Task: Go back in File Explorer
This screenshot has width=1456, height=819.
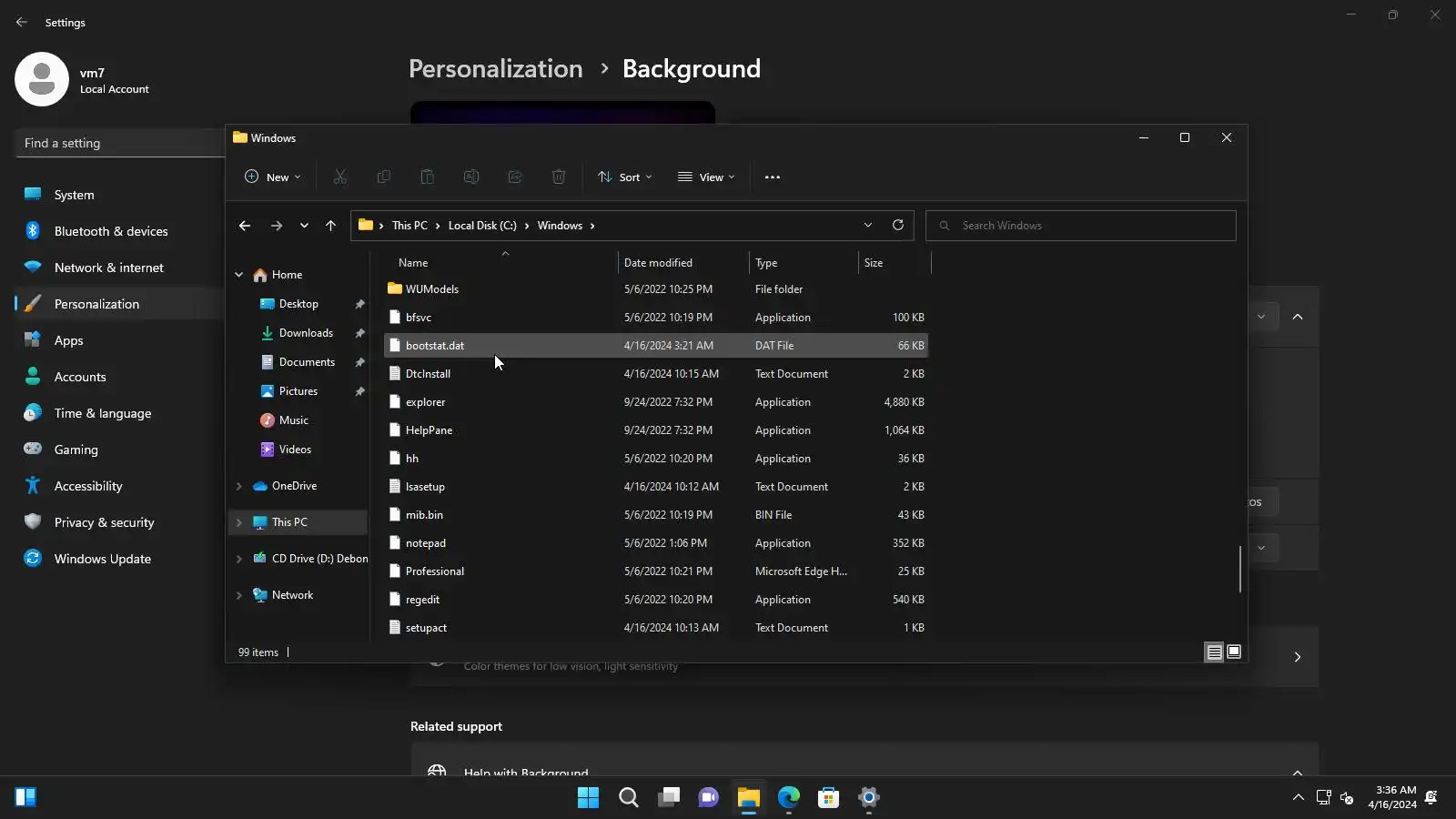Action: [245, 226]
